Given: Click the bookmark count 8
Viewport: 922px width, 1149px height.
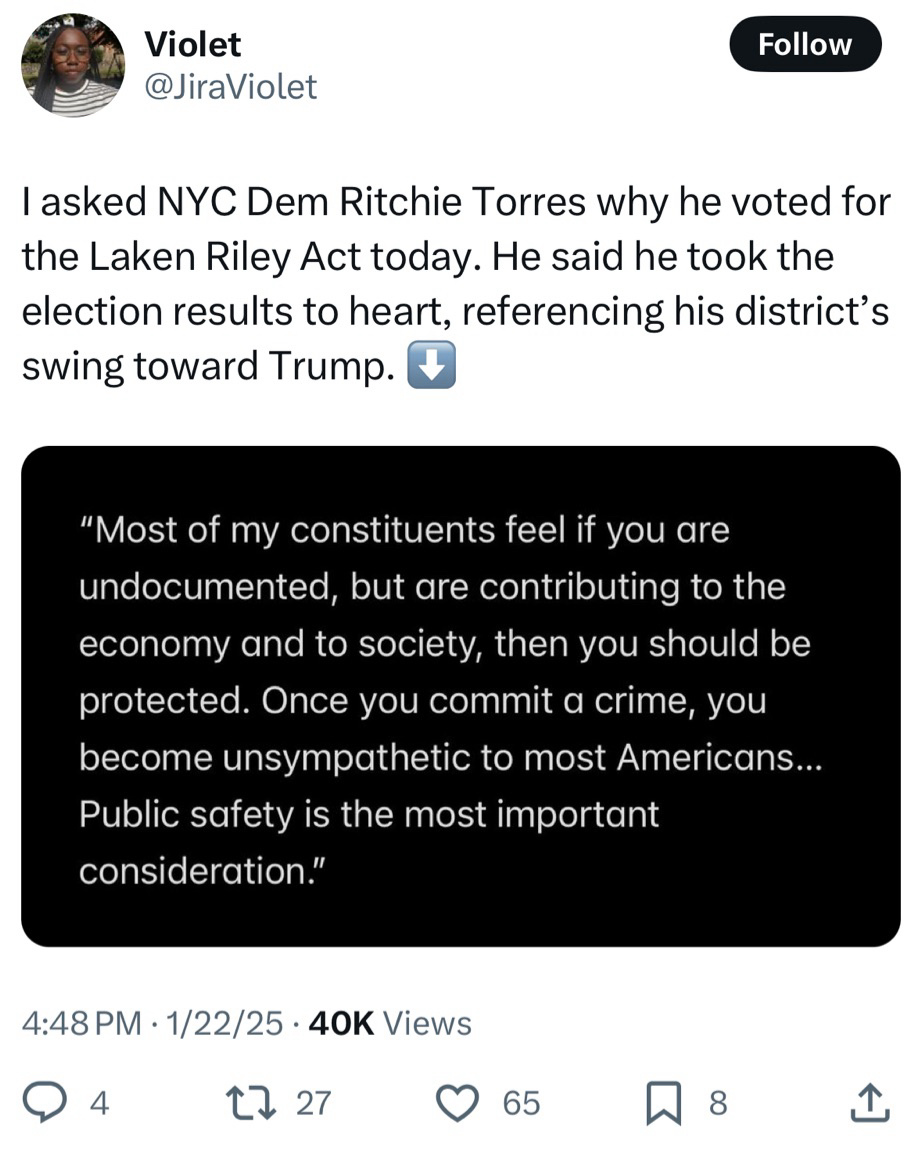Looking at the screenshot, I should 718,1103.
